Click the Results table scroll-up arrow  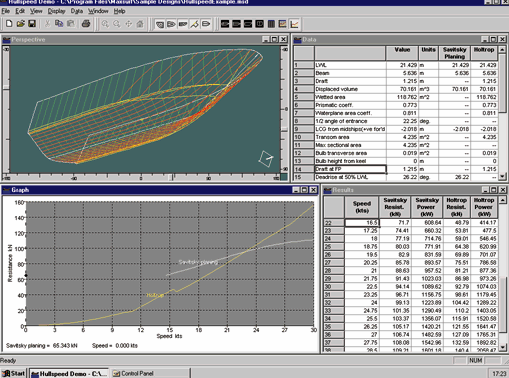(x=503, y=200)
